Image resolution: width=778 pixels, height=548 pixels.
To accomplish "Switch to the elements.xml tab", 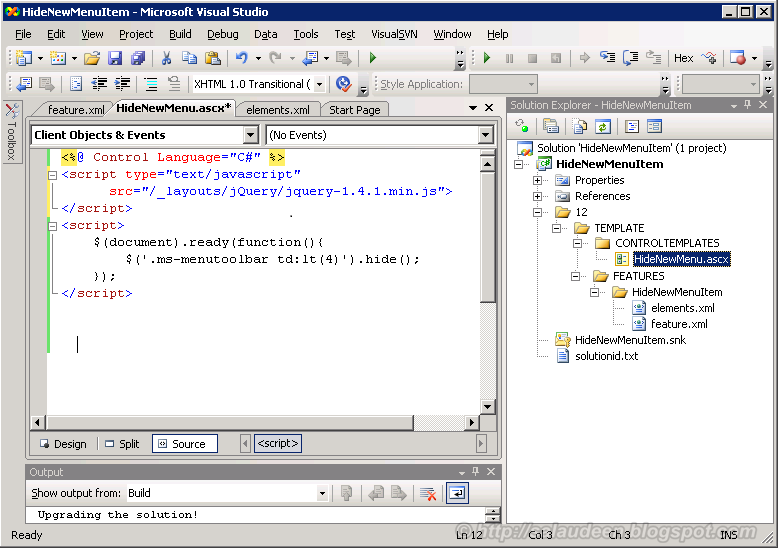I will [277, 110].
